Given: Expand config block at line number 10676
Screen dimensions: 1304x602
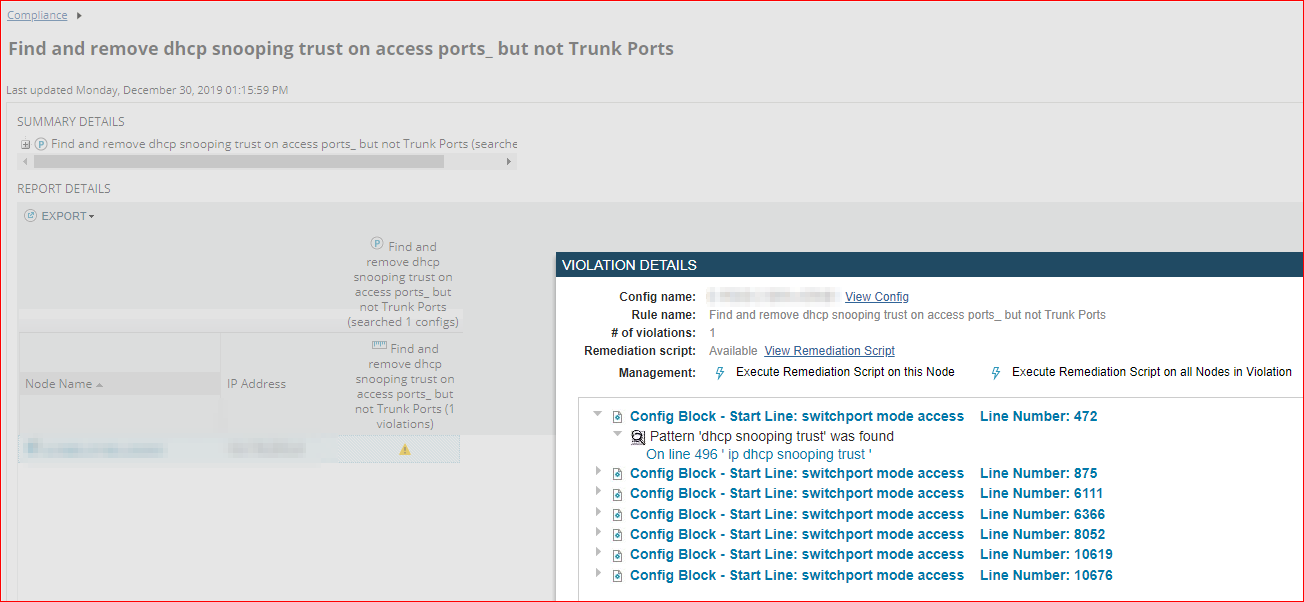Looking at the screenshot, I should [599, 573].
